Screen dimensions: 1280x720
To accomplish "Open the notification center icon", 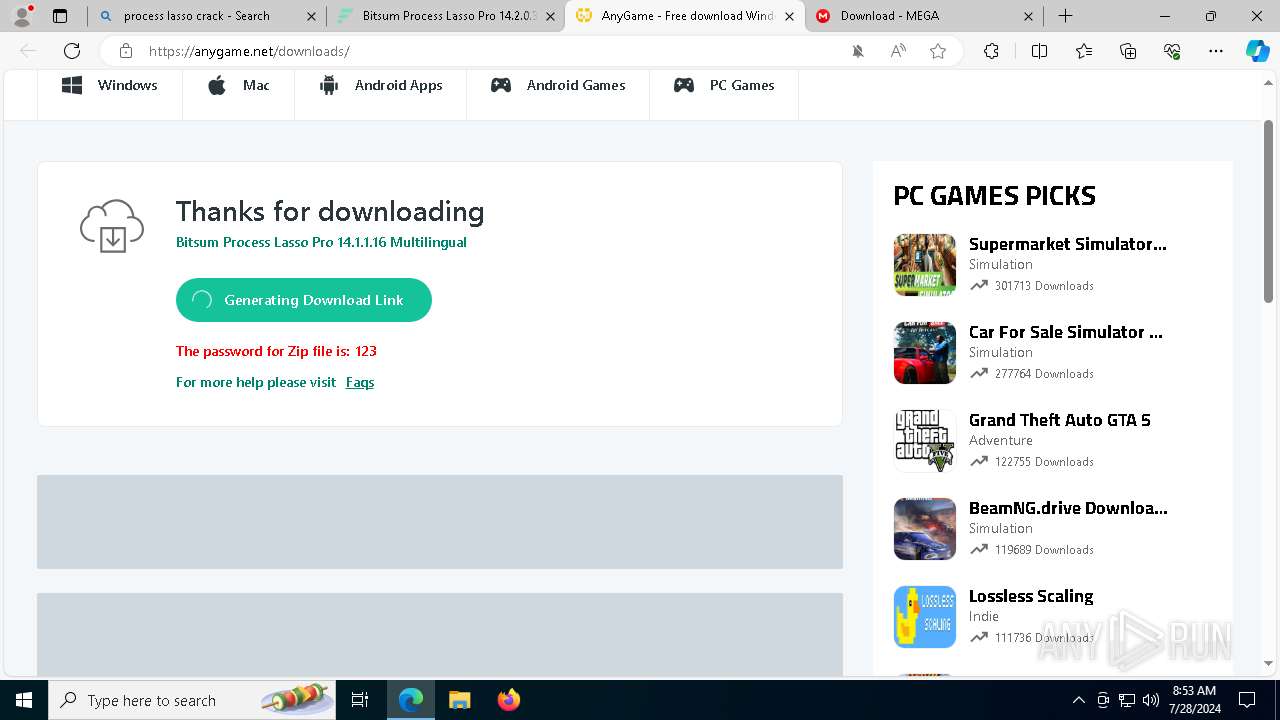I will (x=1247, y=700).
